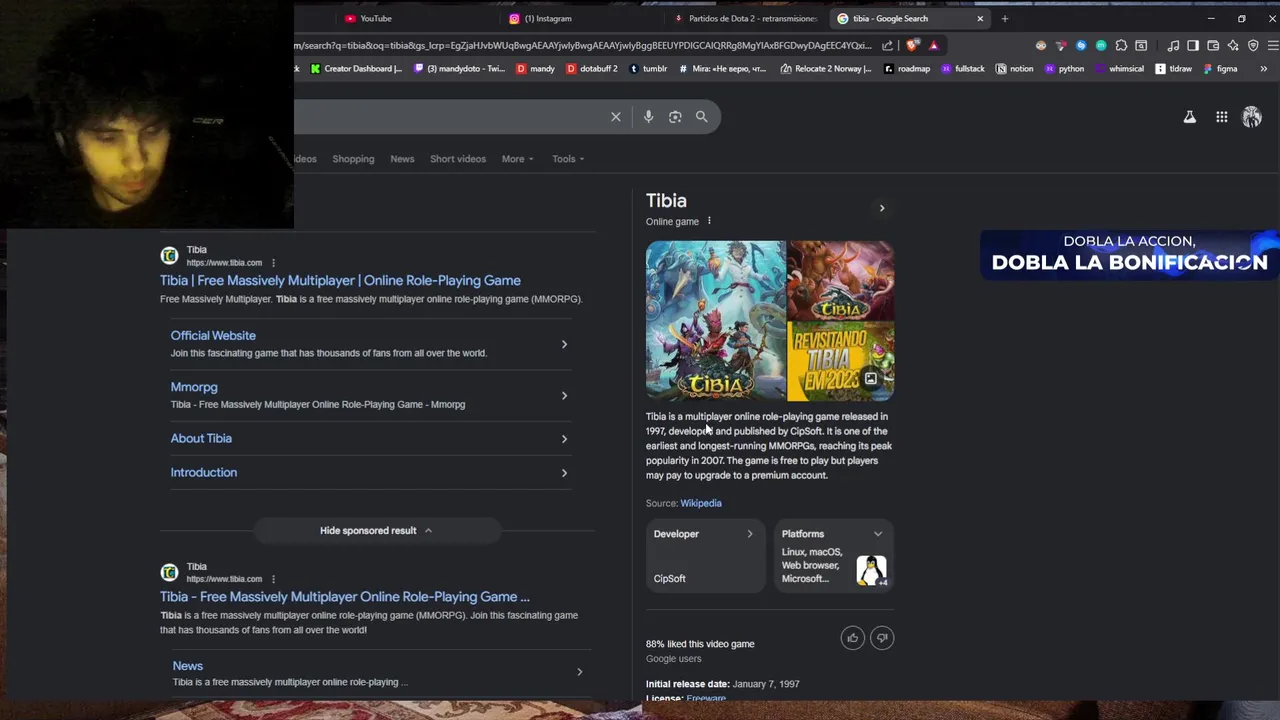Expand the Tools dropdown
Viewport: 1280px width, 720px height.
pyautogui.click(x=568, y=159)
